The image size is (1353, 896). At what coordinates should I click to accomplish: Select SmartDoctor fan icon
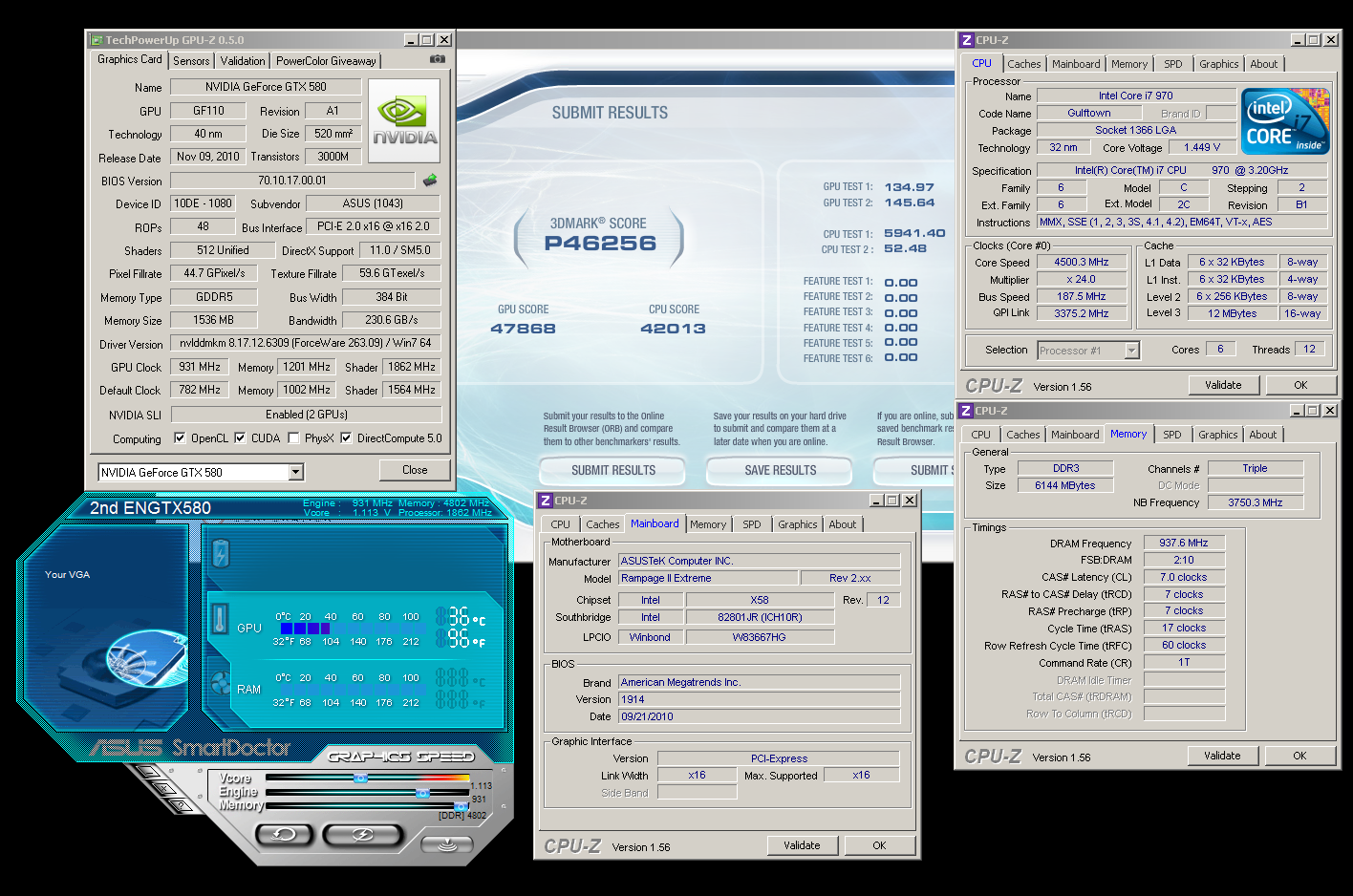(221, 684)
